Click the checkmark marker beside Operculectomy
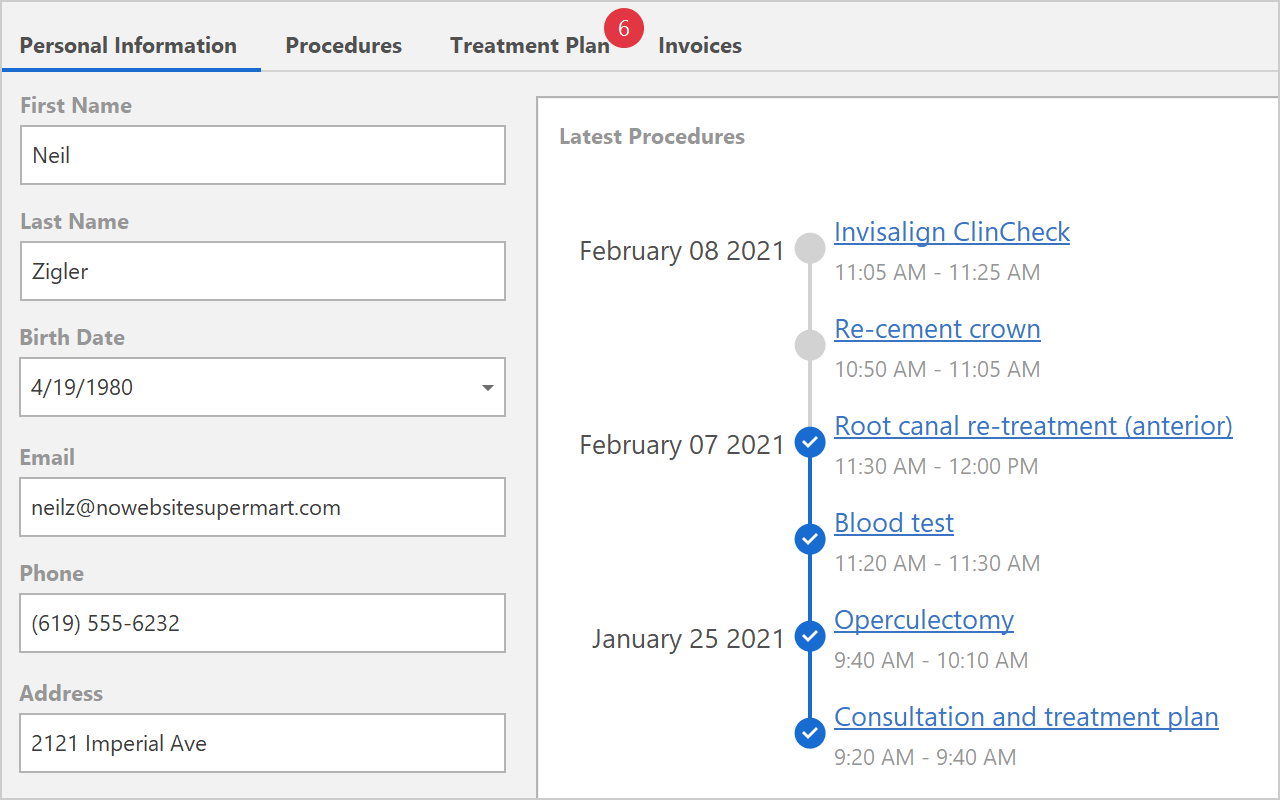Image resolution: width=1280 pixels, height=800 pixels. pyautogui.click(x=809, y=636)
